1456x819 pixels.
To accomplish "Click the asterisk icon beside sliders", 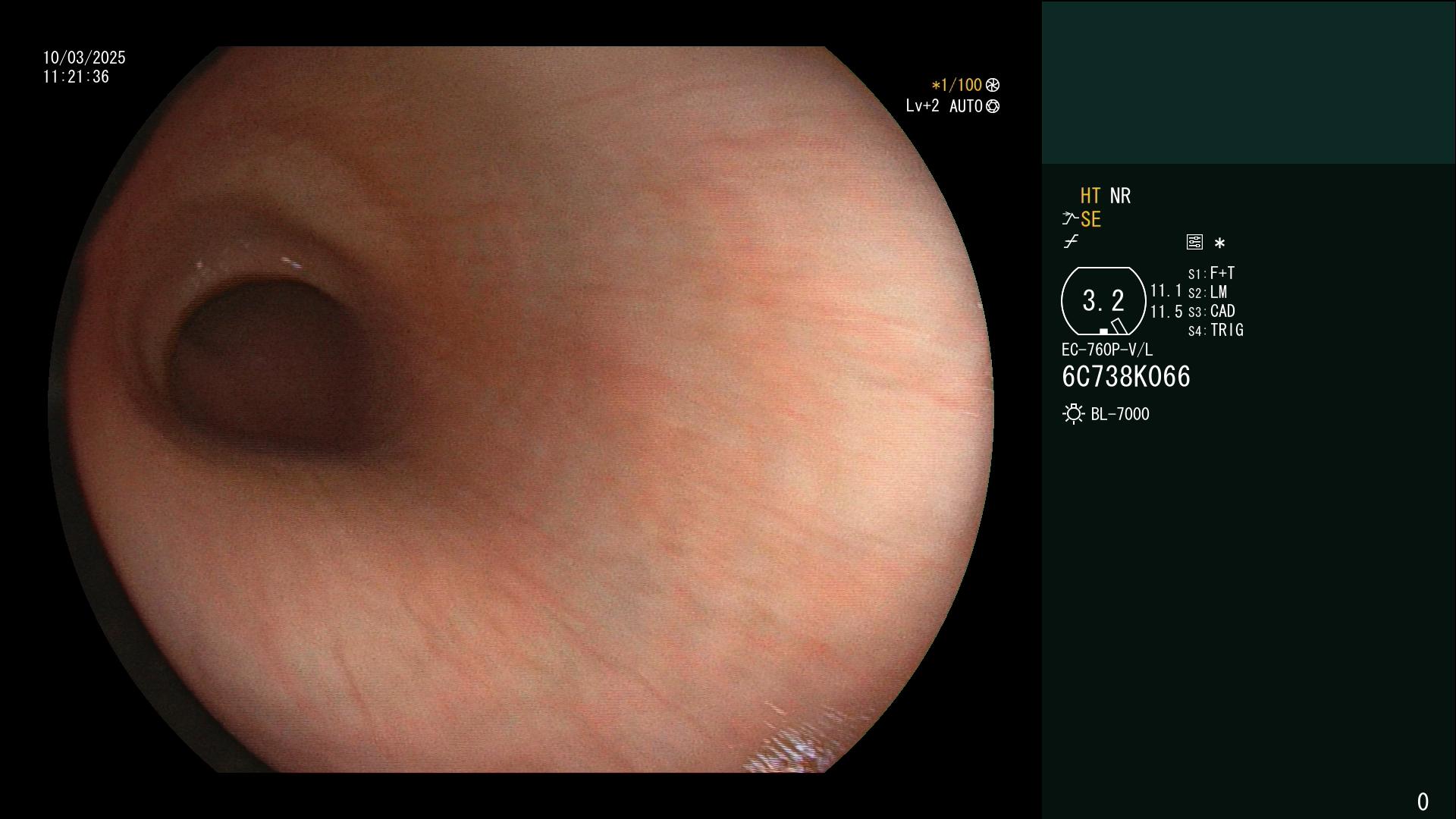I will 1219,243.
